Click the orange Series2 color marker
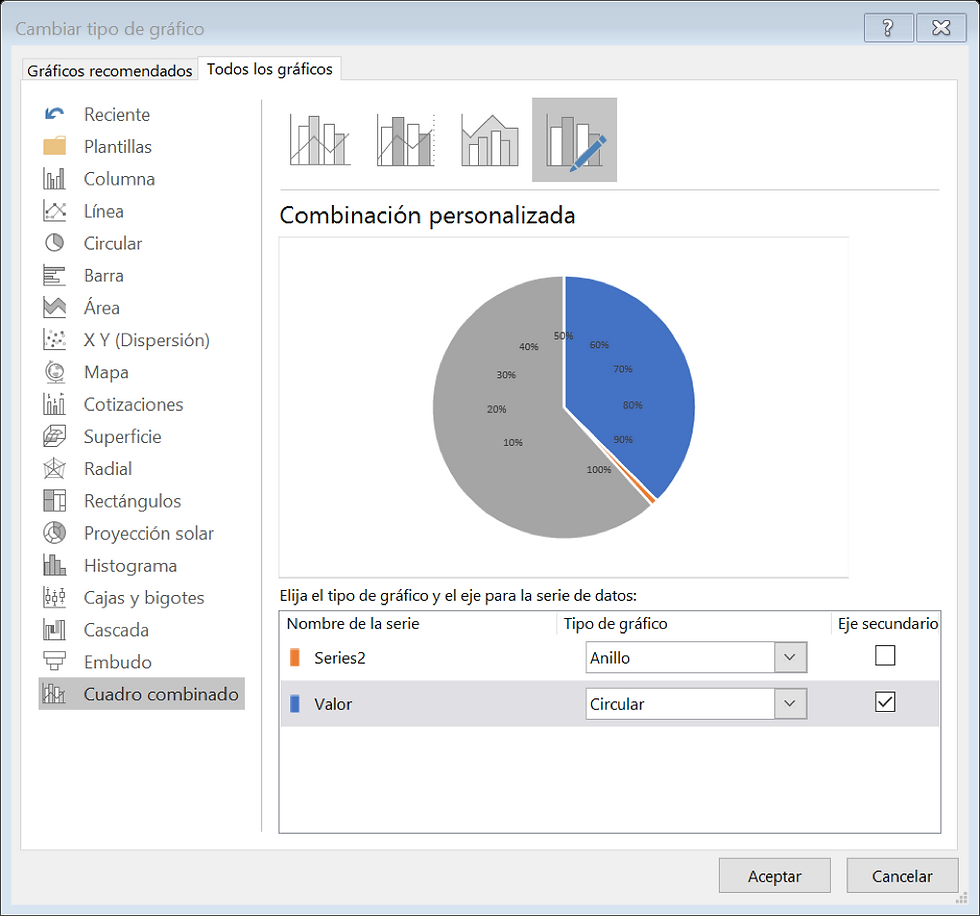 [x=295, y=657]
